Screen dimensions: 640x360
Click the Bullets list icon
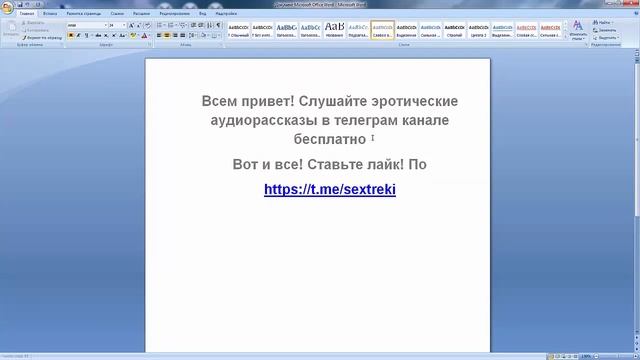[160, 25]
